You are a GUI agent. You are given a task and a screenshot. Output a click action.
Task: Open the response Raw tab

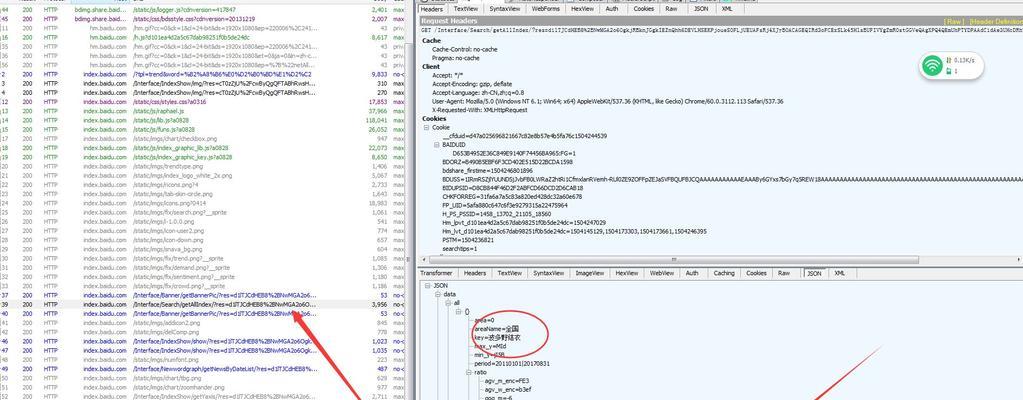click(784, 273)
